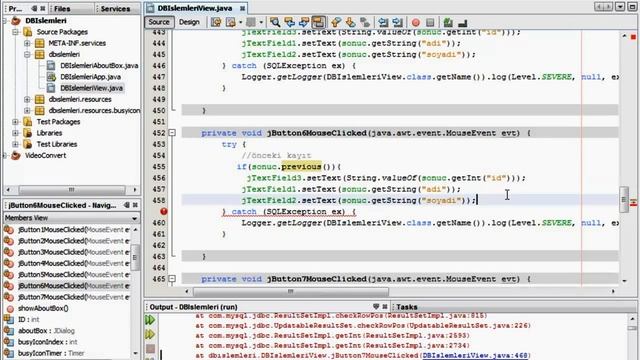Select jButton7MouseClicked in navigator
This screenshot has height=360, width=640.
point(73,297)
